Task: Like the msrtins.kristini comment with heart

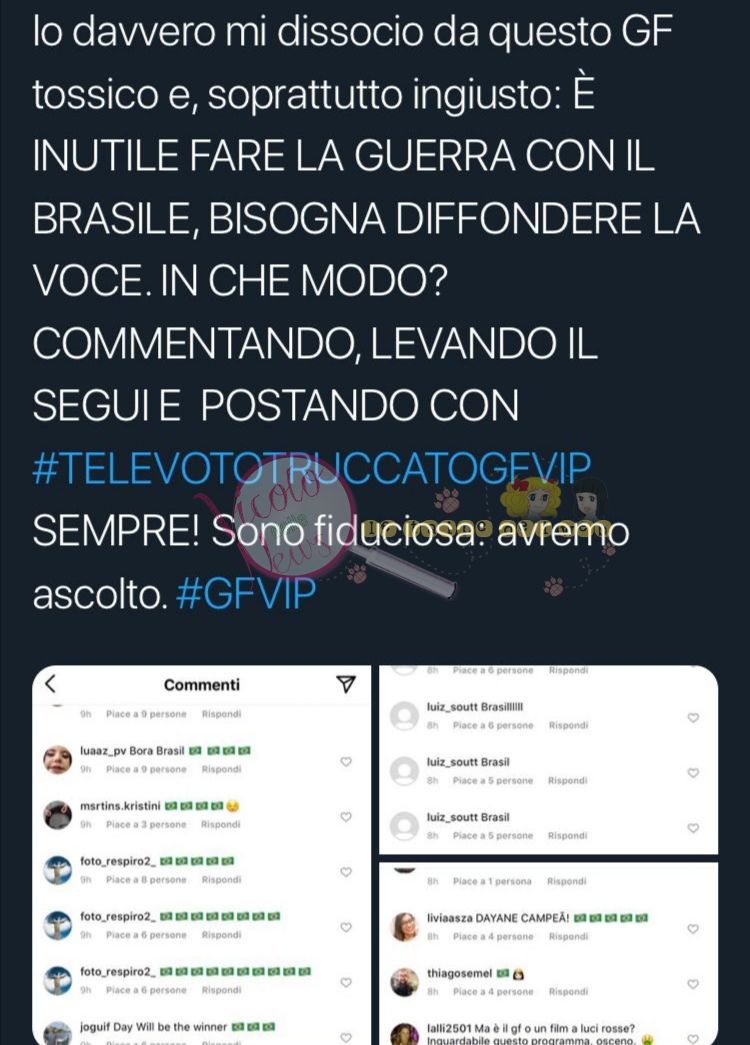Action: click(x=345, y=816)
